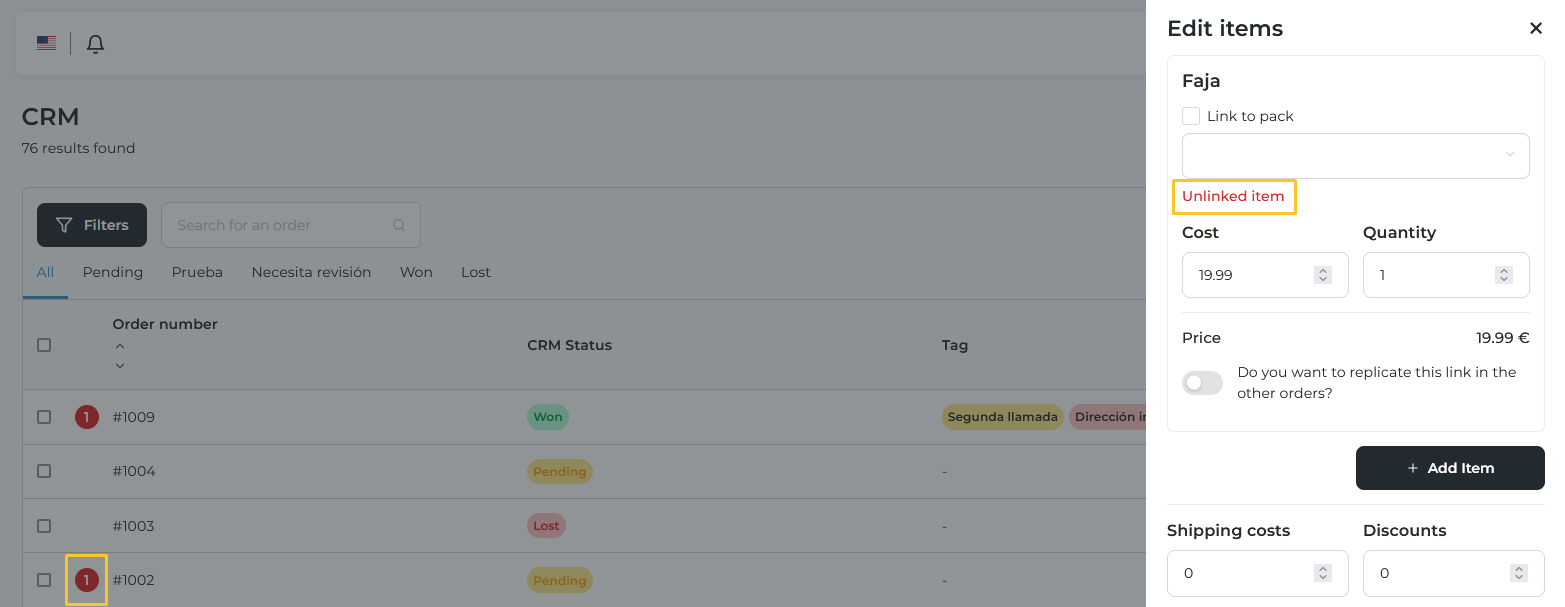Click red alert badge on order #1009

(87, 417)
